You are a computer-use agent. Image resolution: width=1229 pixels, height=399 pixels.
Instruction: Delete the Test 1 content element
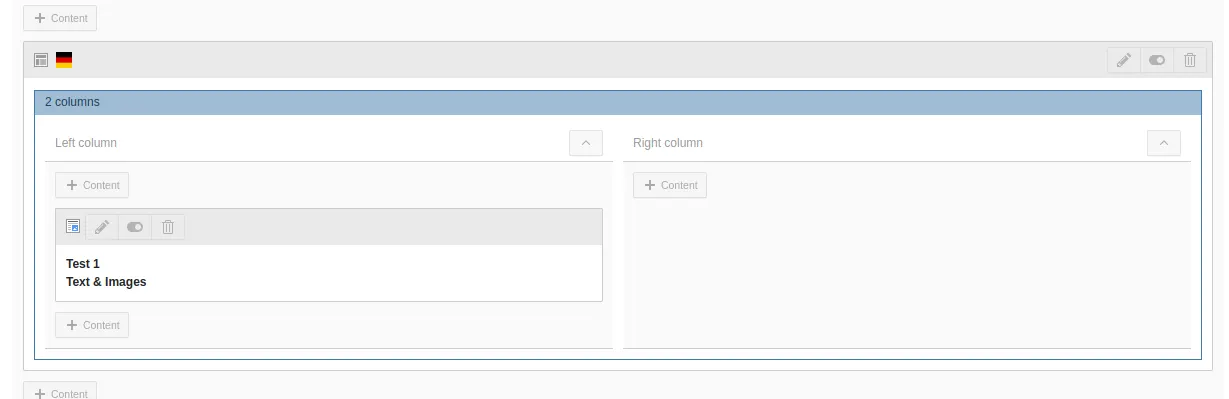[168, 227]
